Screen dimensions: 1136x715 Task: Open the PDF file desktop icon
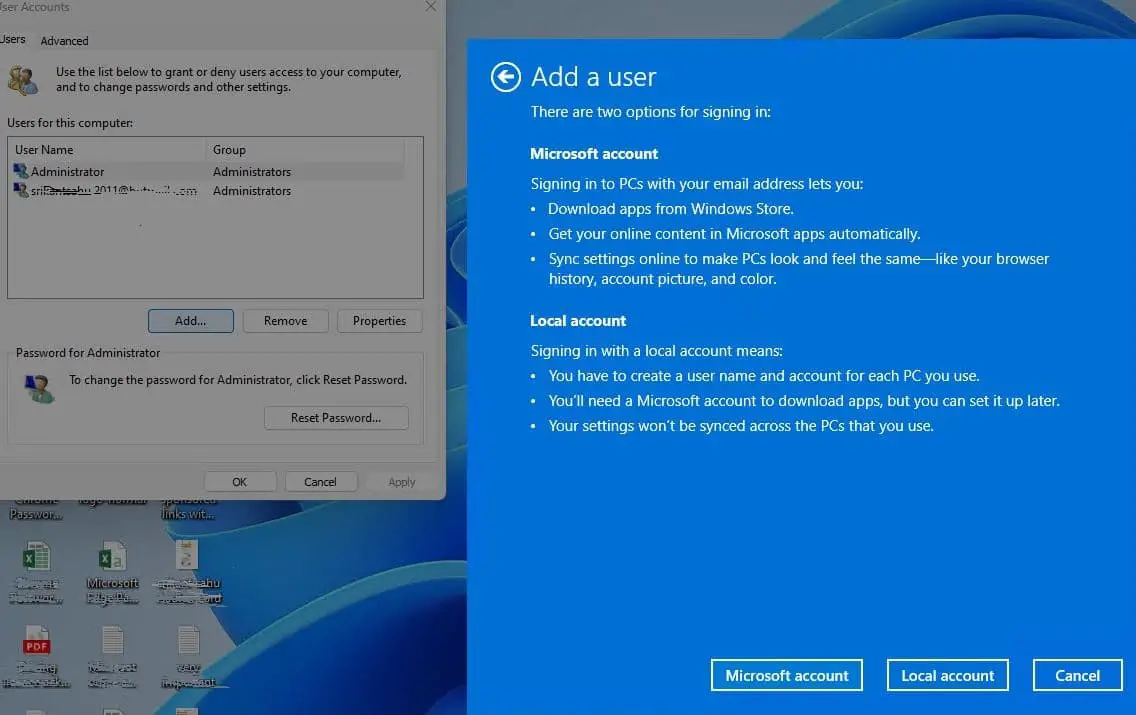[x=37, y=640]
